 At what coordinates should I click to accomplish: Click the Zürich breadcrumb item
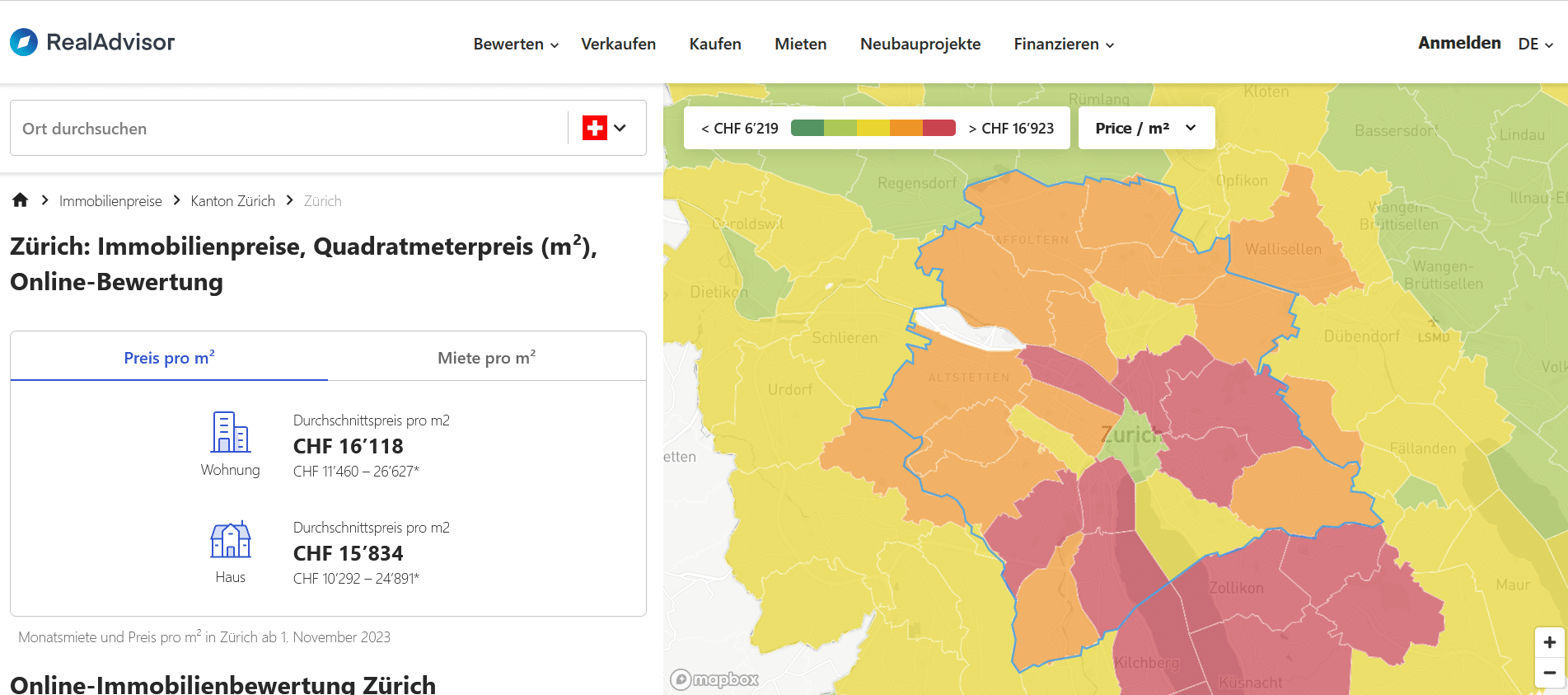(322, 201)
